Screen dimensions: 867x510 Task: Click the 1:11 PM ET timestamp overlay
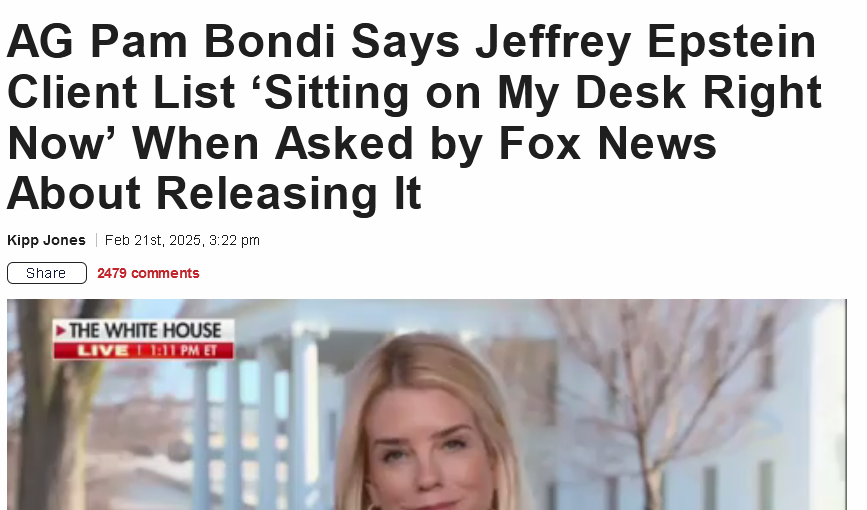coord(183,351)
